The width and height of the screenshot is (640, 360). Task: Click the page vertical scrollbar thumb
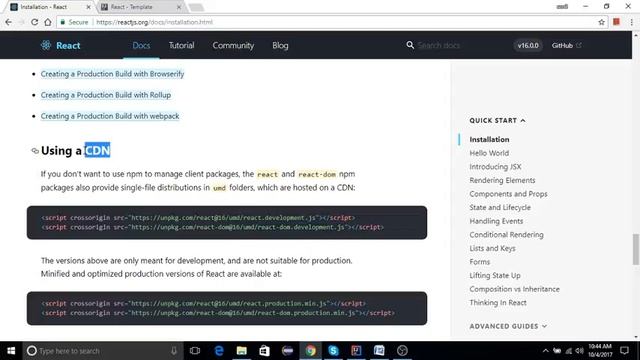[x=636, y=249]
